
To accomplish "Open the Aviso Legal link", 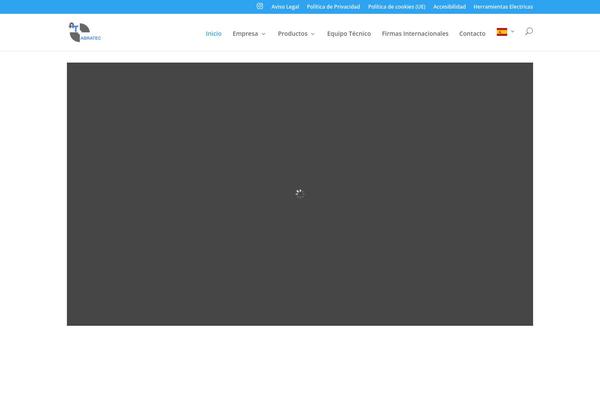I will coord(285,6).
